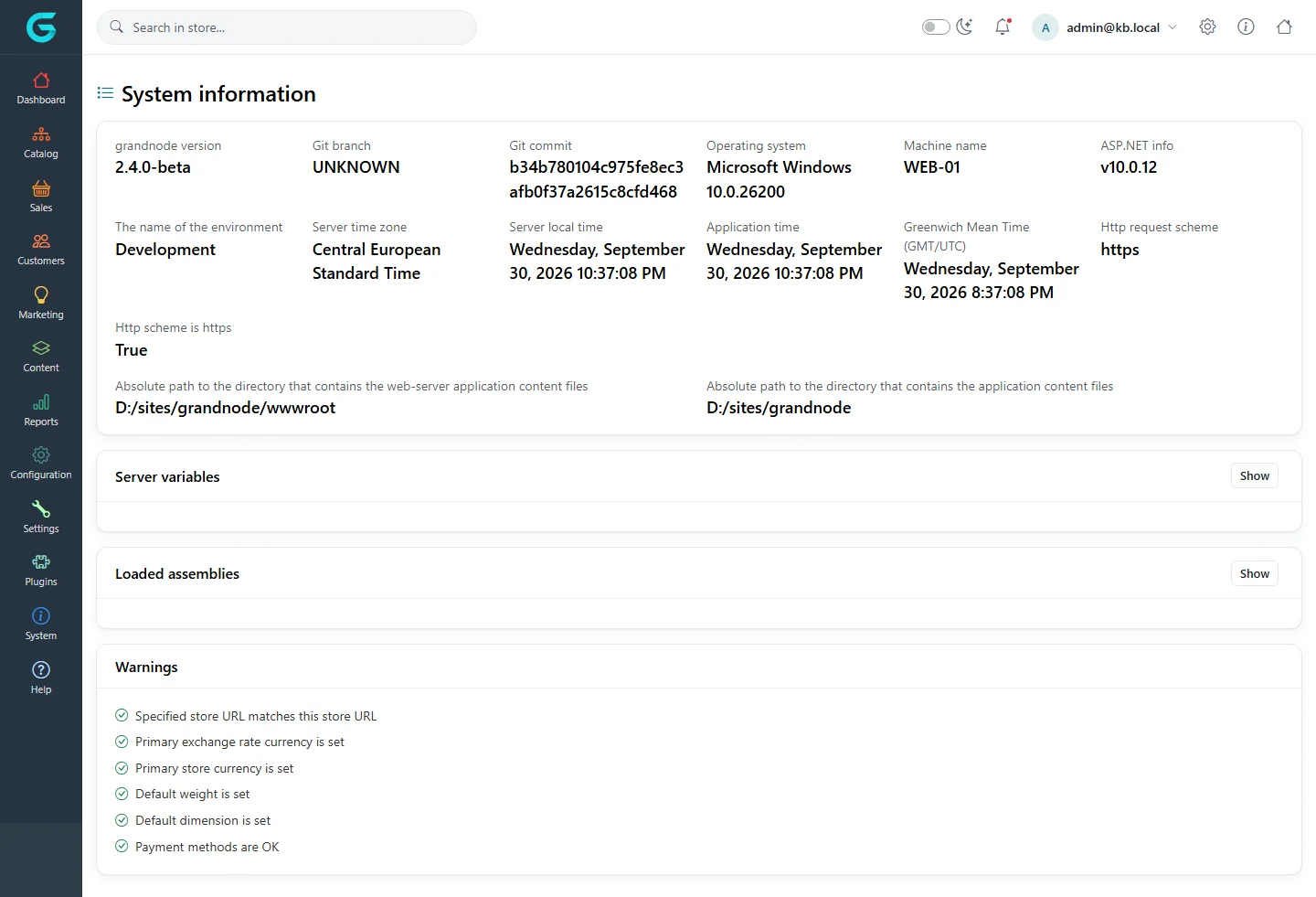Open the Marketing sidebar menu

(41, 304)
